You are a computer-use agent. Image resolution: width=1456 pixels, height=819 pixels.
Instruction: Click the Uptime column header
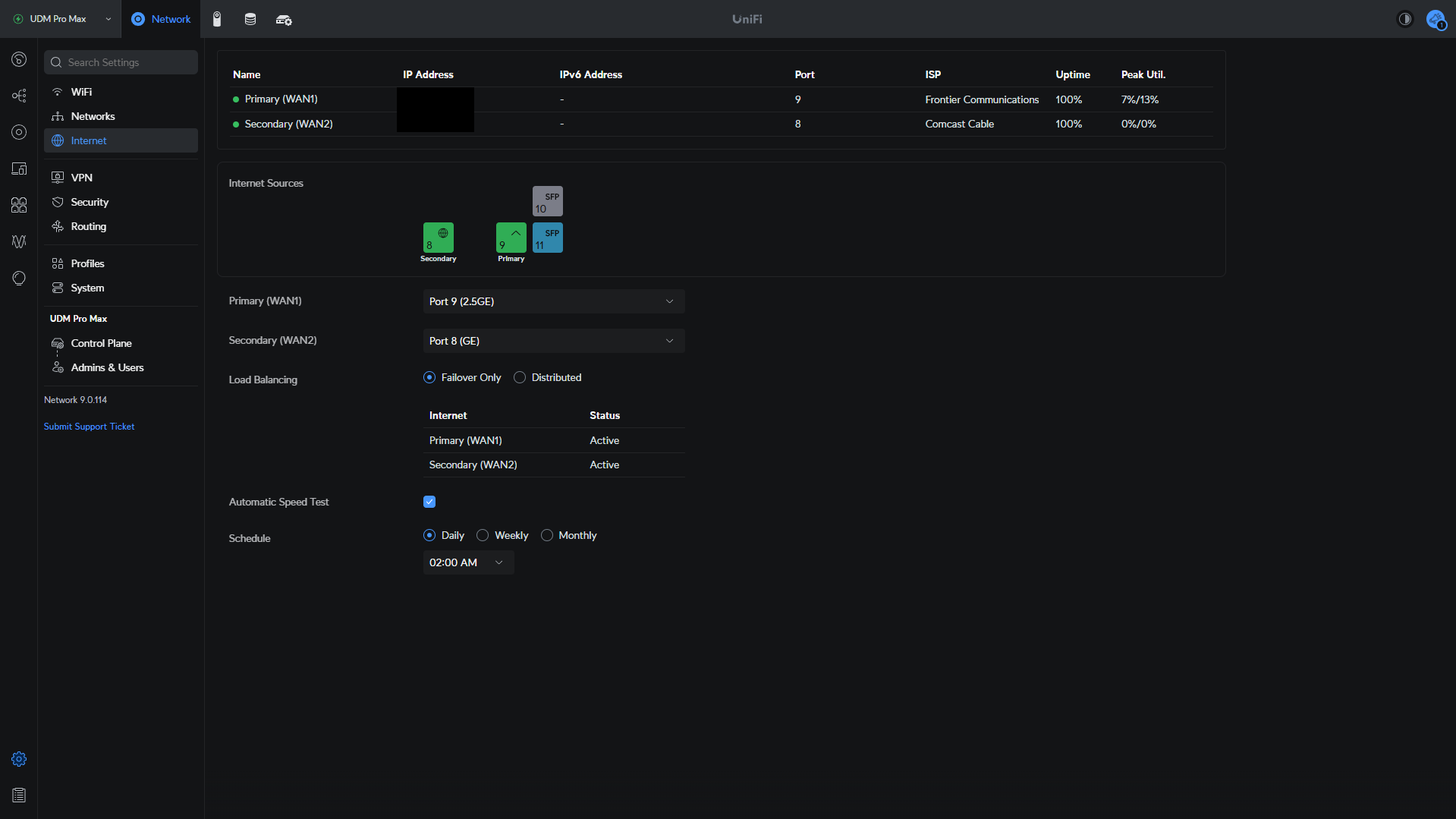(1073, 74)
